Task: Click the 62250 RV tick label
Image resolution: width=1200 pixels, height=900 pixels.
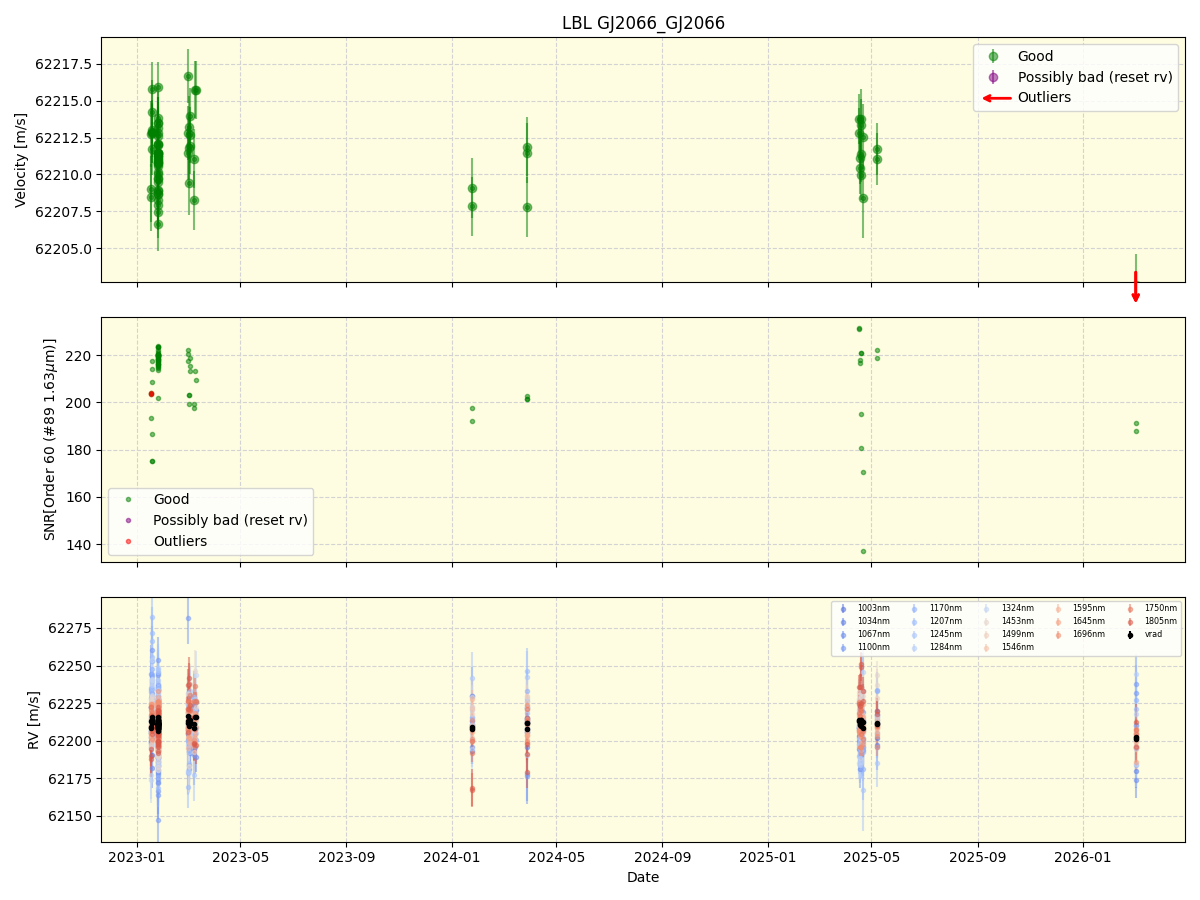Action: (x=71, y=666)
